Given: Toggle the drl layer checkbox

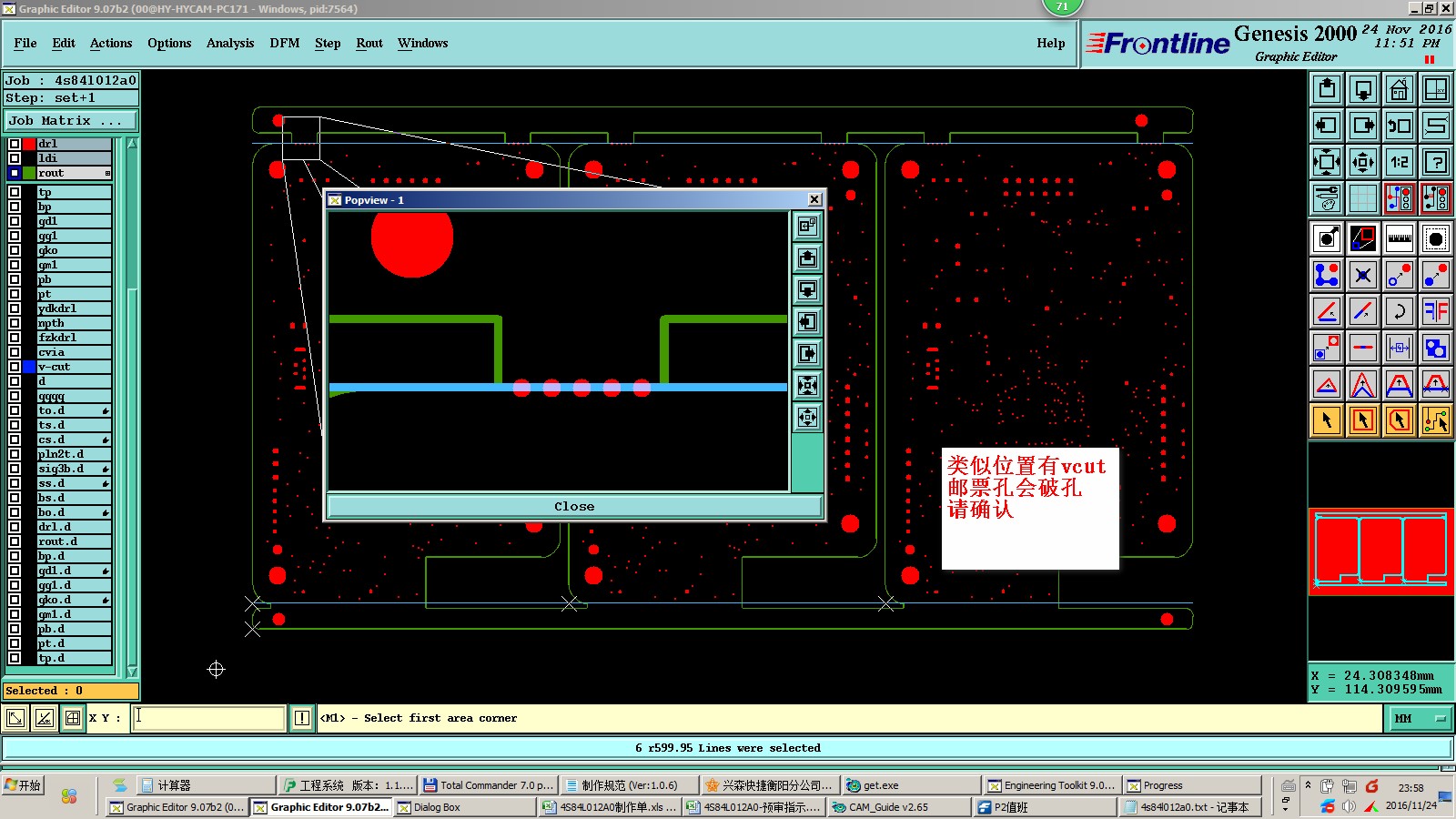Looking at the screenshot, I should coord(15,144).
